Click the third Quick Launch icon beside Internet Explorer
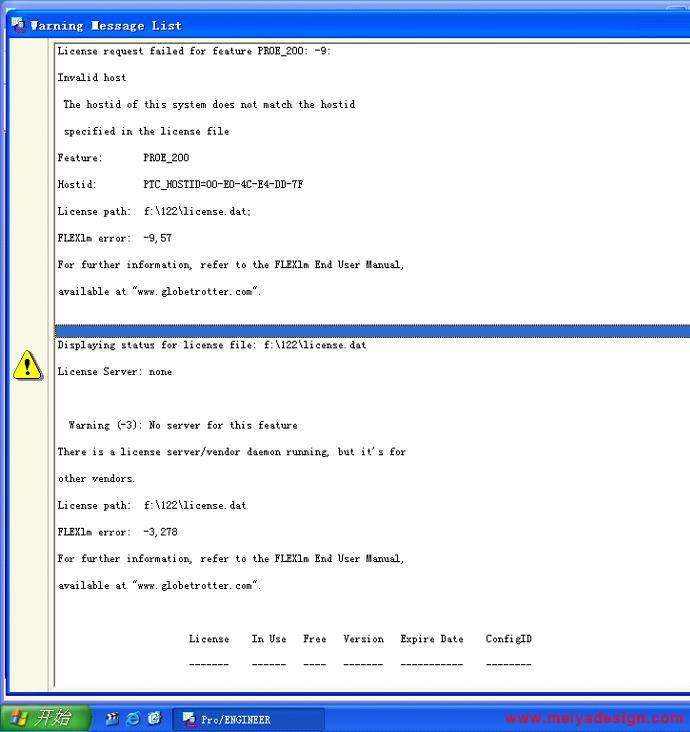Viewport: 690px width, 732px height. [x=155, y=718]
